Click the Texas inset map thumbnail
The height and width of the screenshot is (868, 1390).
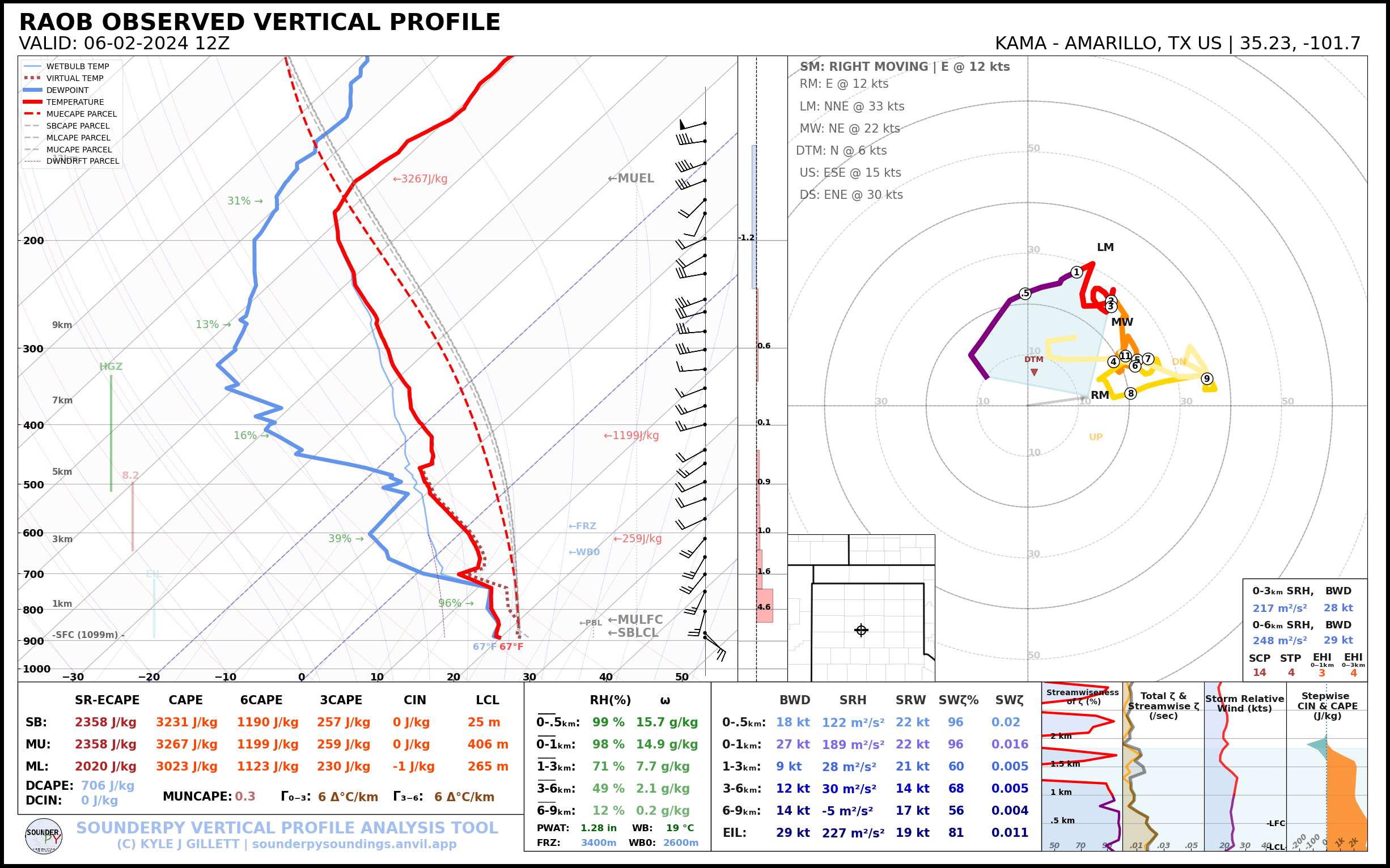(x=861, y=608)
